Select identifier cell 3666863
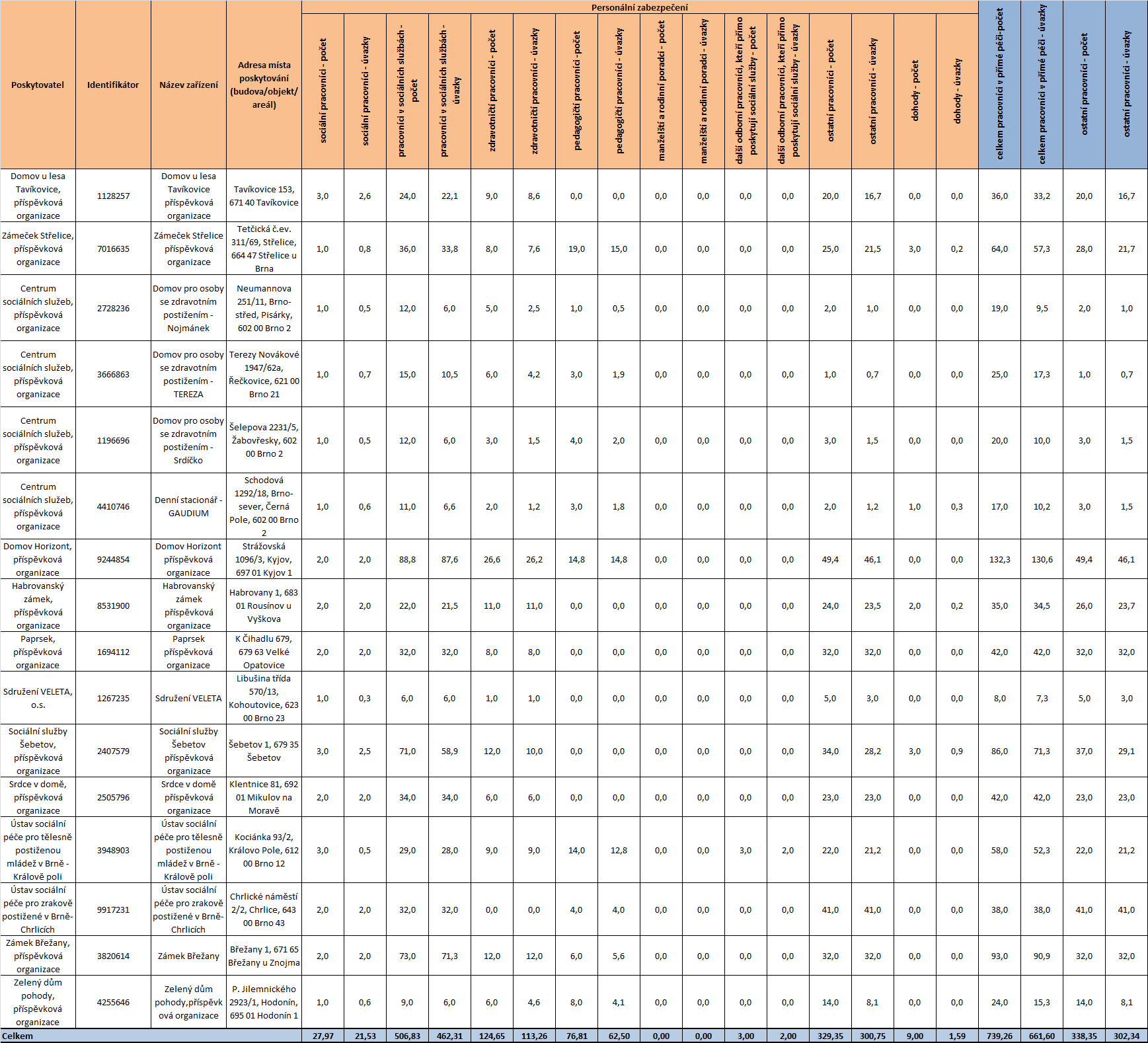Viewport: 1148px width, 1043px height. pyautogui.click(x=113, y=374)
